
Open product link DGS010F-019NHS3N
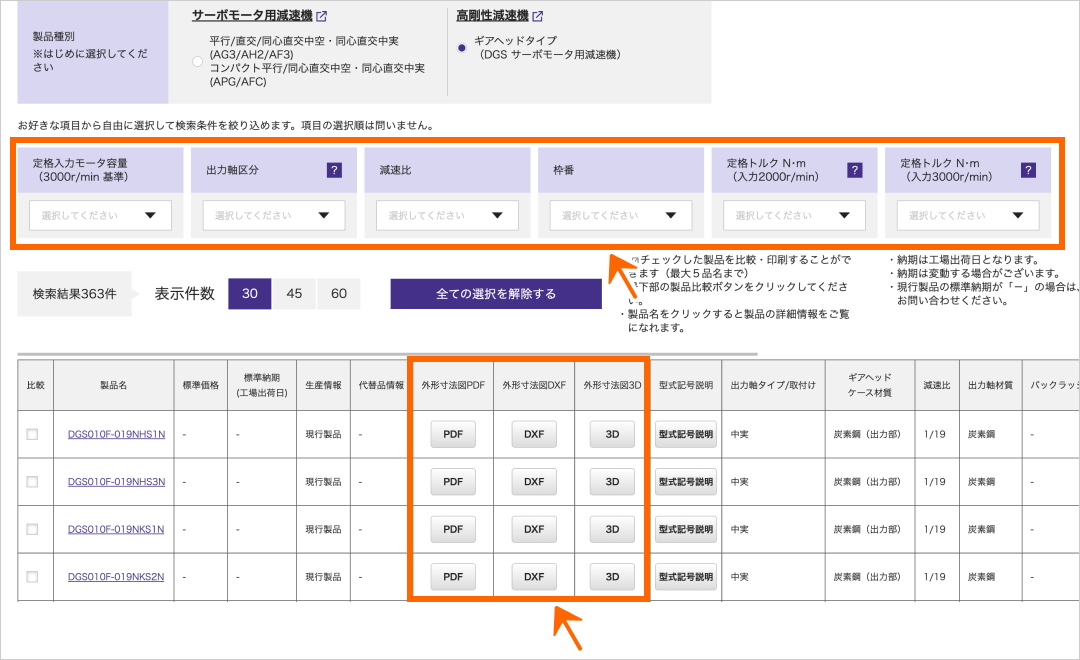point(116,482)
